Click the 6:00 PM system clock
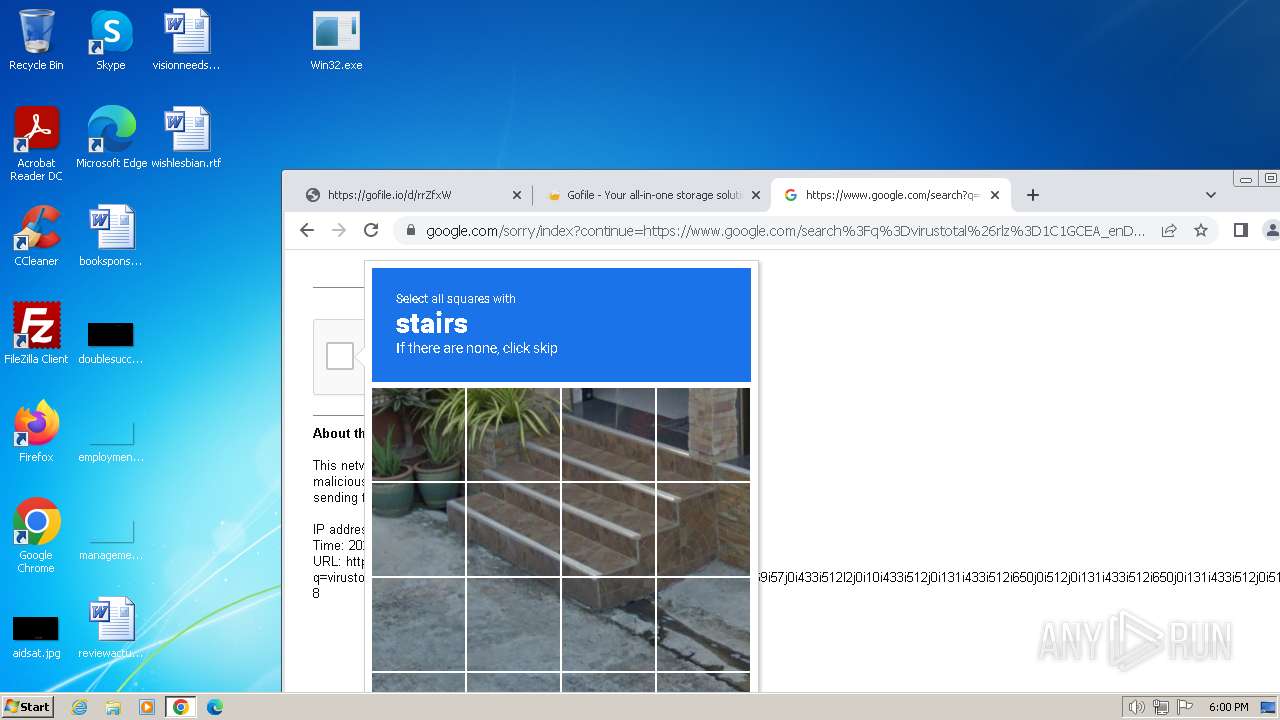Screen dimensions: 1280x720 [x=1228, y=707]
